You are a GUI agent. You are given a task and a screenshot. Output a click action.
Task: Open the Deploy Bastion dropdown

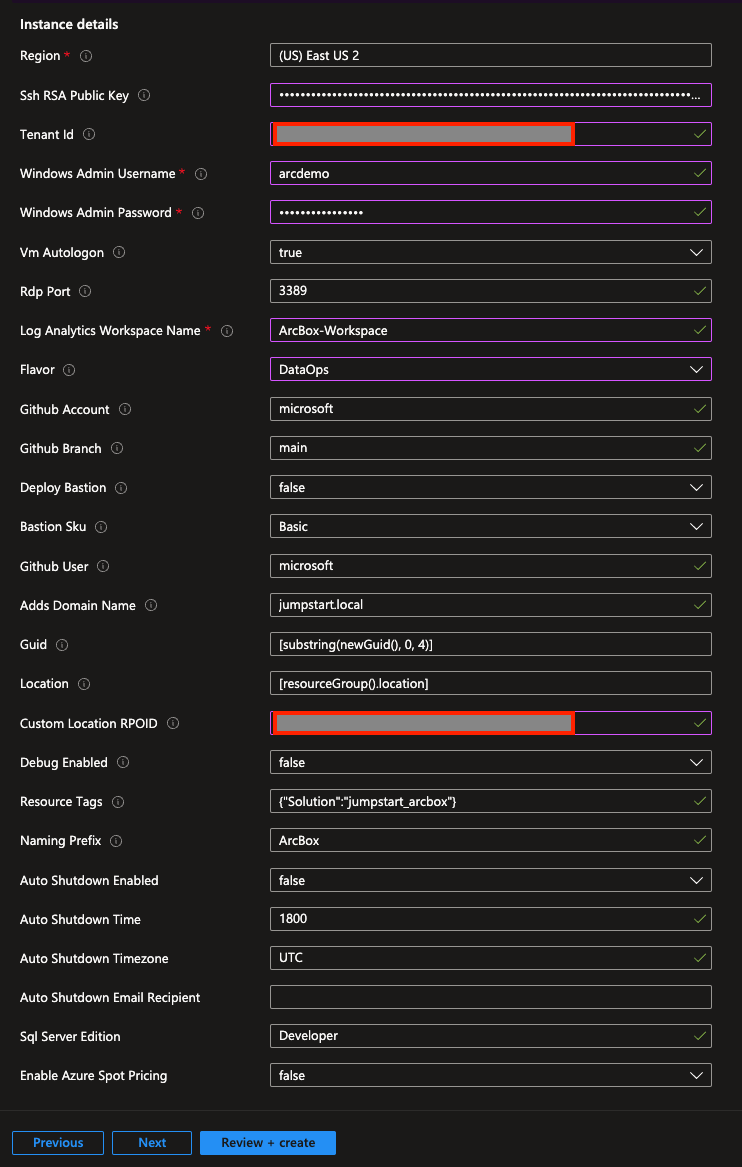(490, 487)
